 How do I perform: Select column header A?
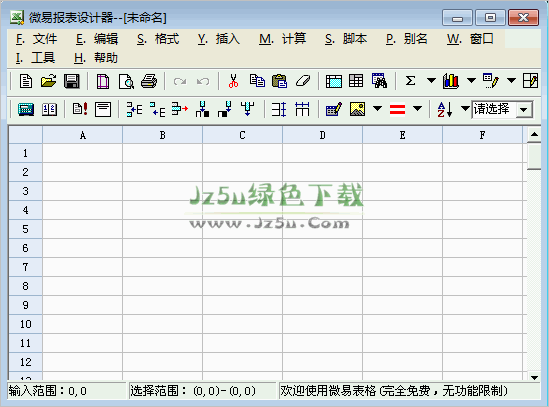point(83,135)
